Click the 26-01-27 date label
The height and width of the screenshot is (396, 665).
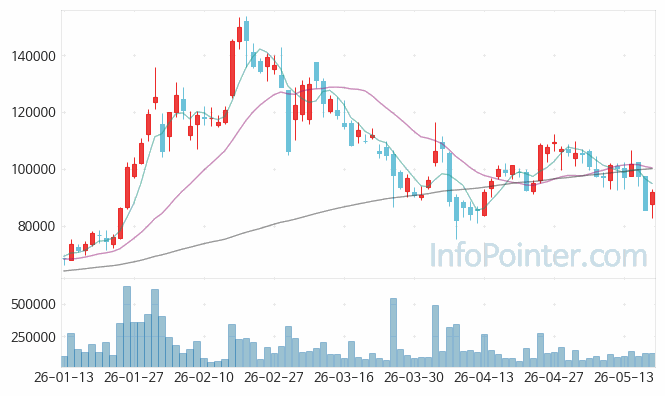134,377
